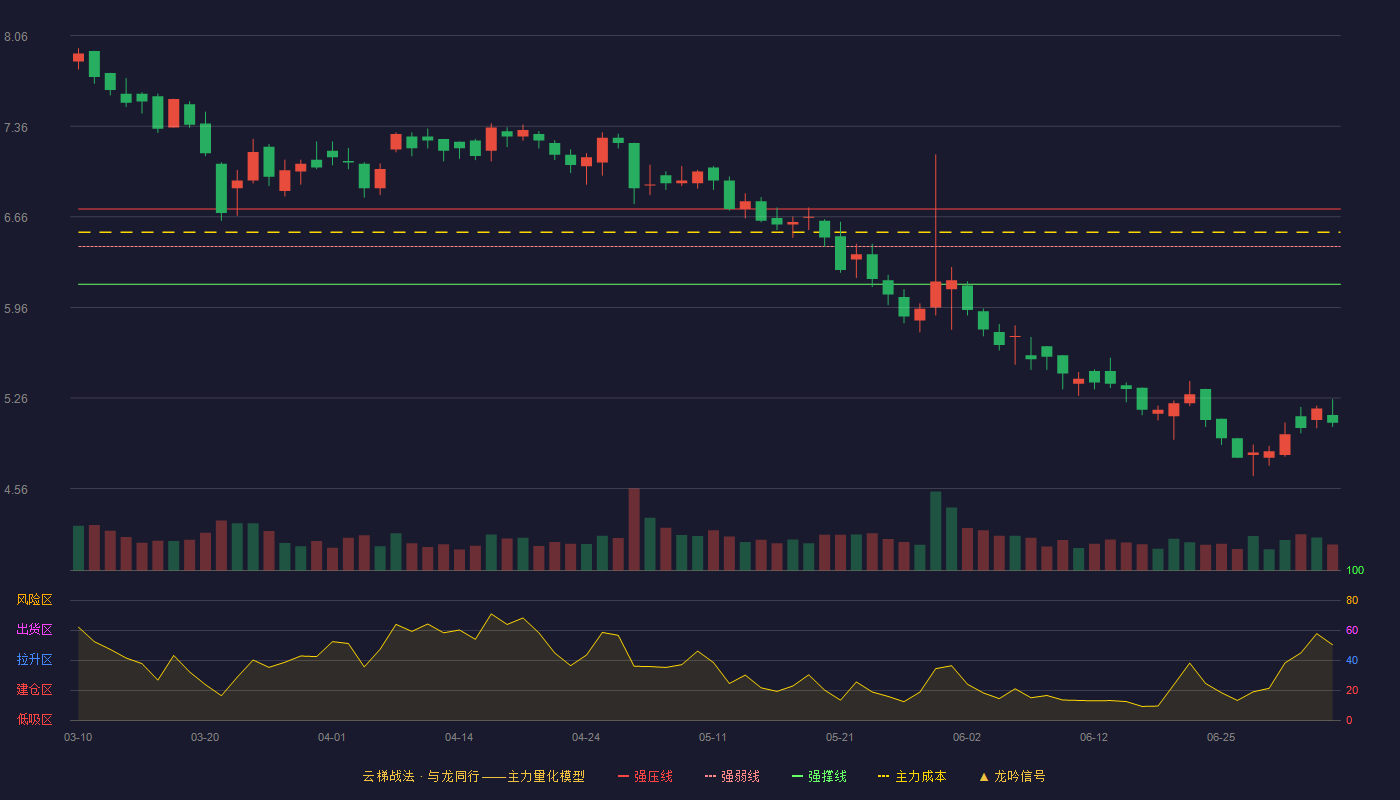Click the red 强压线 legend line marker
Screen dimensions: 1400x800
[623, 776]
